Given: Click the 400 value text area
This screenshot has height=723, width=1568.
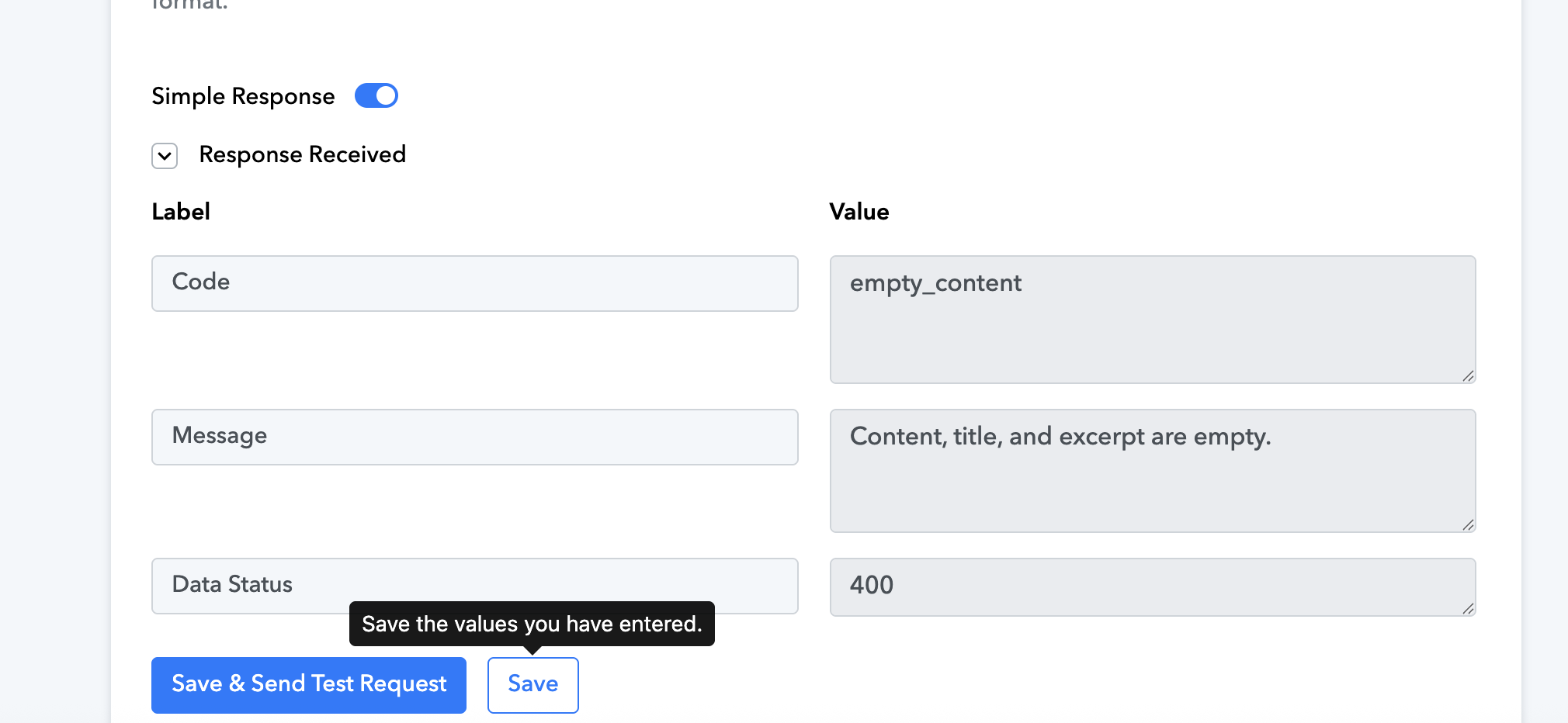Looking at the screenshot, I should (1153, 587).
